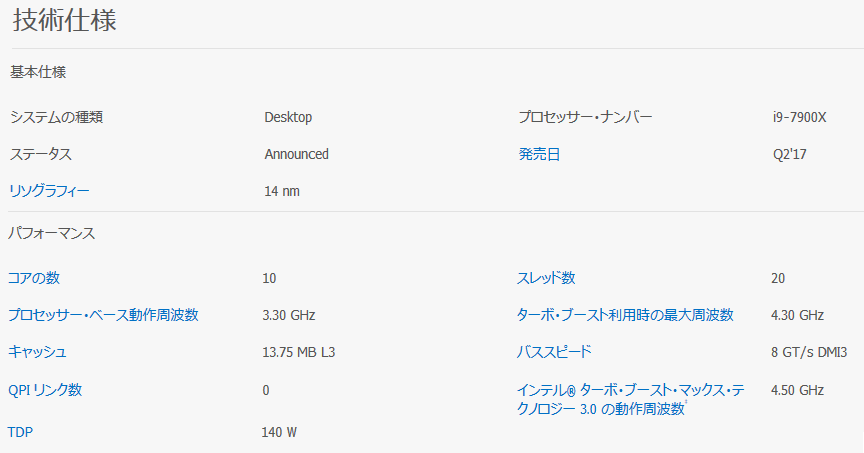Click the 14 nm lithography value
The height and width of the screenshot is (453, 864).
pos(282,191)
